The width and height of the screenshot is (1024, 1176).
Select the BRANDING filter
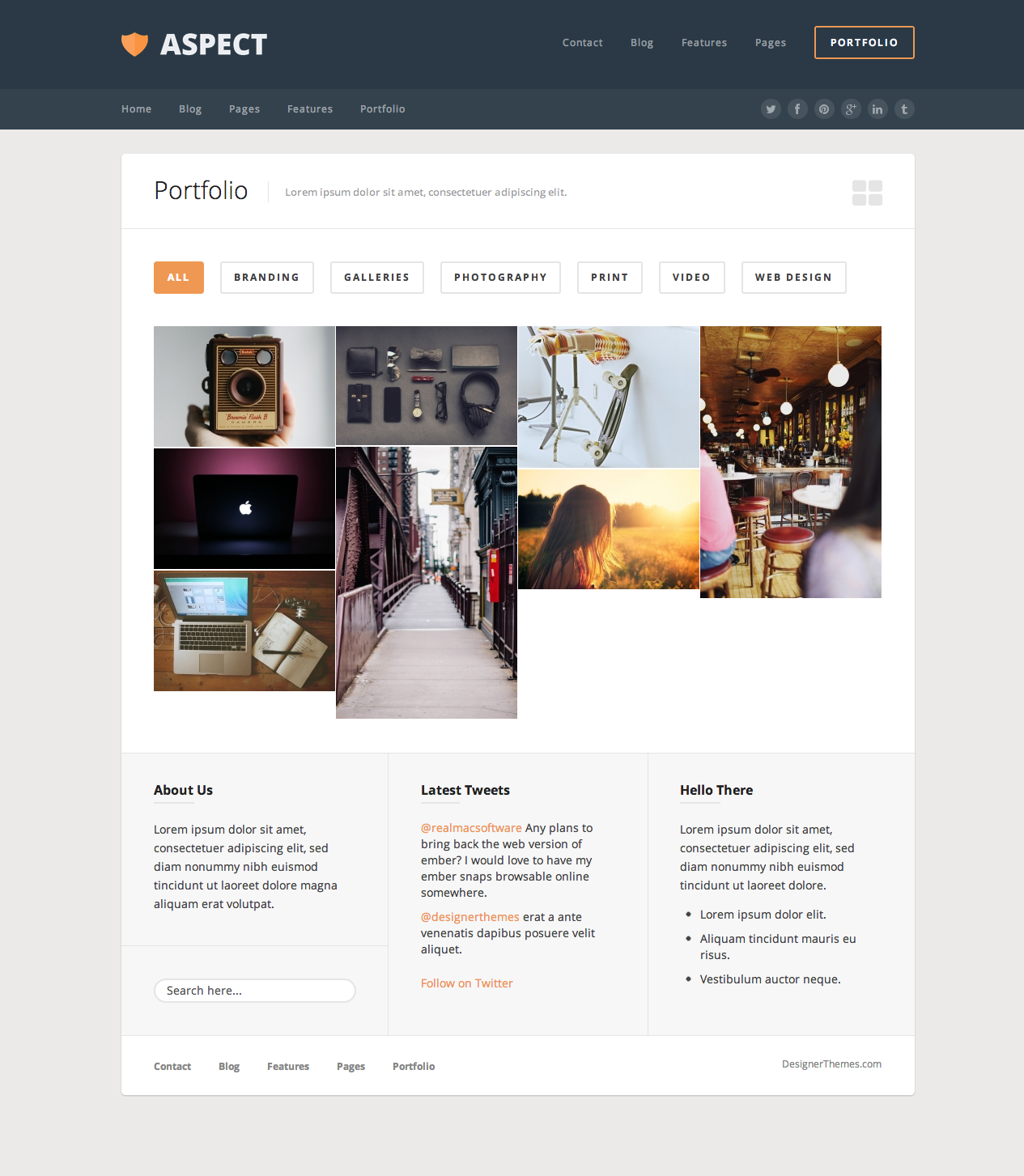tap(266, 277)
